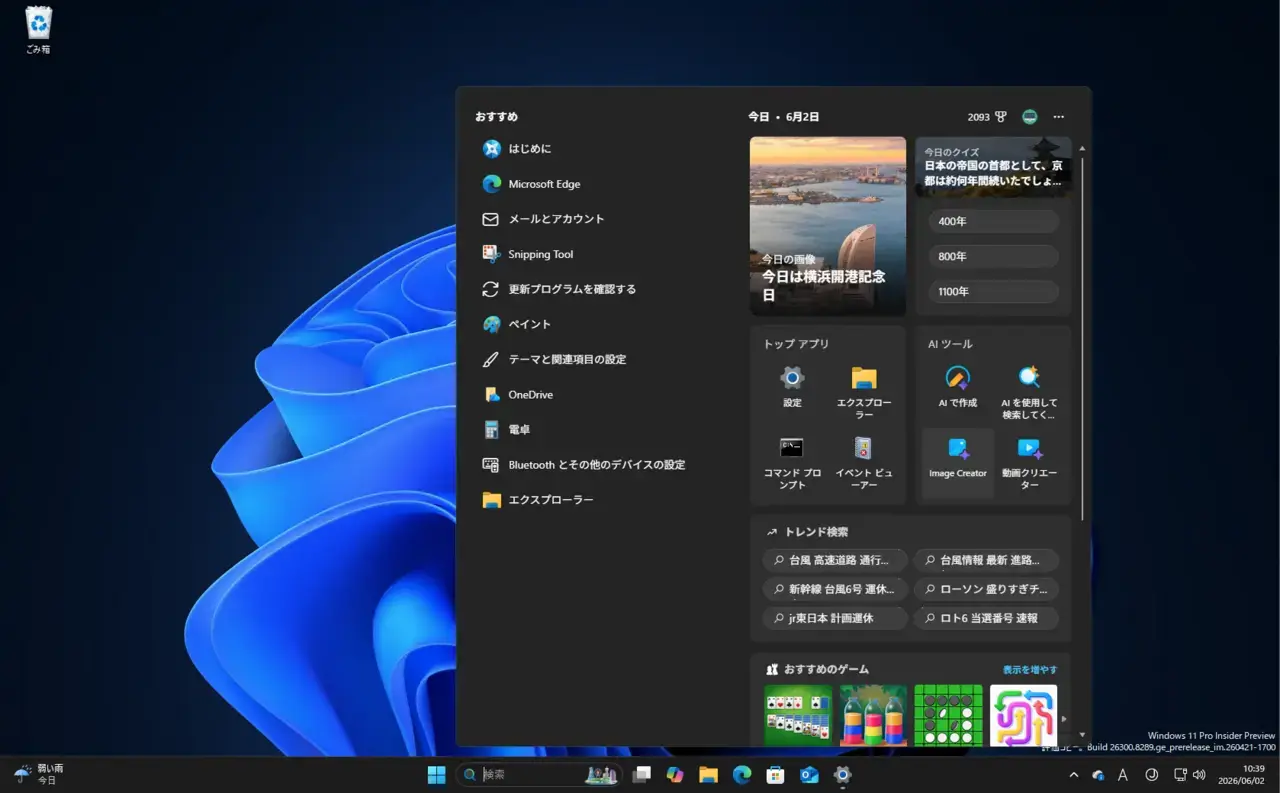This screenshot has width=1280, height=793.
Task: Select the 400年 quiz answer
Action: coord(993,222)
